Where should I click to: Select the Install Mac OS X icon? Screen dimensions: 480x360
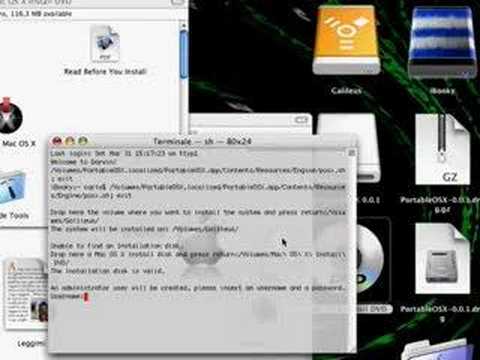click(x=10, y=116)
